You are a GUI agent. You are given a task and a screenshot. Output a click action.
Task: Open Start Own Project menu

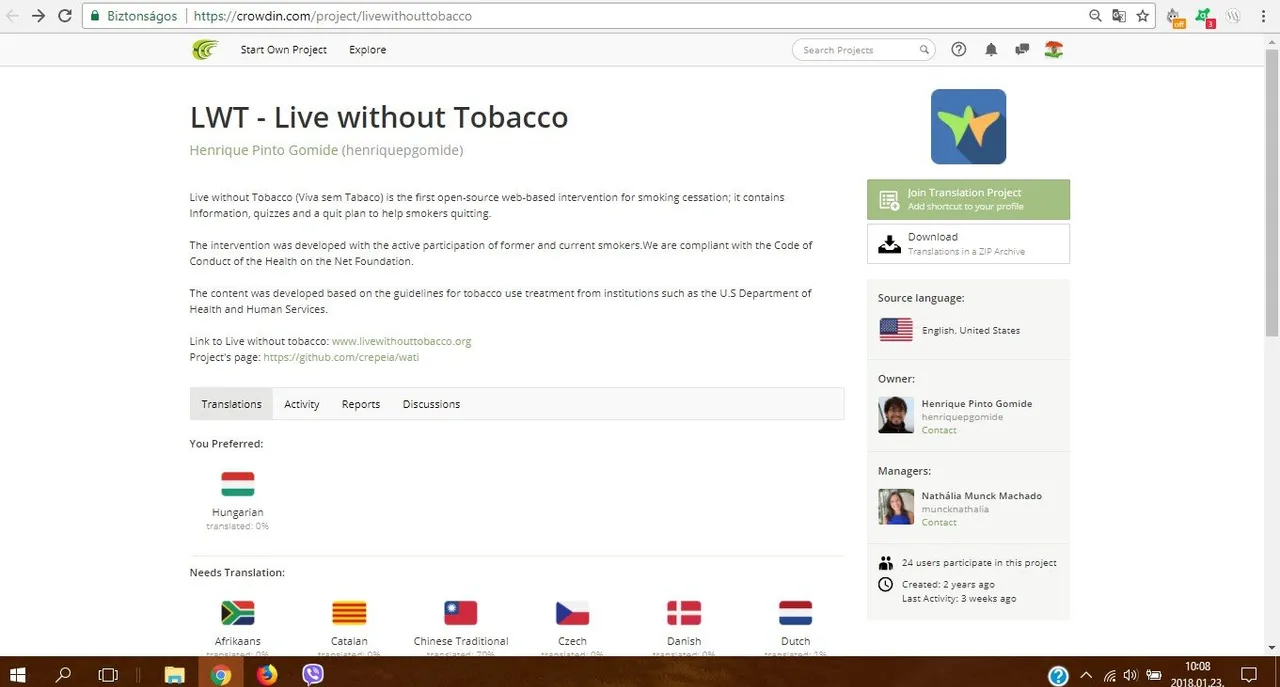[x=284, y=50]
